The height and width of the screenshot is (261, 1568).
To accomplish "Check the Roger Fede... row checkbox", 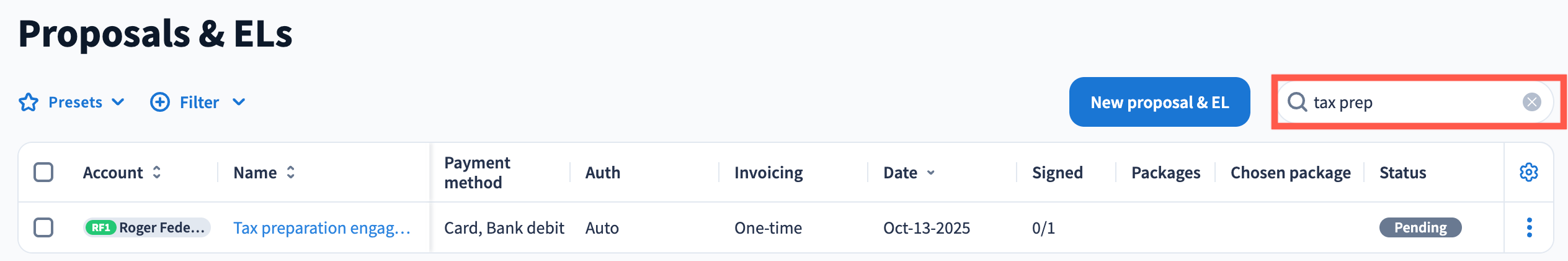I will click(x=43, y=227).
